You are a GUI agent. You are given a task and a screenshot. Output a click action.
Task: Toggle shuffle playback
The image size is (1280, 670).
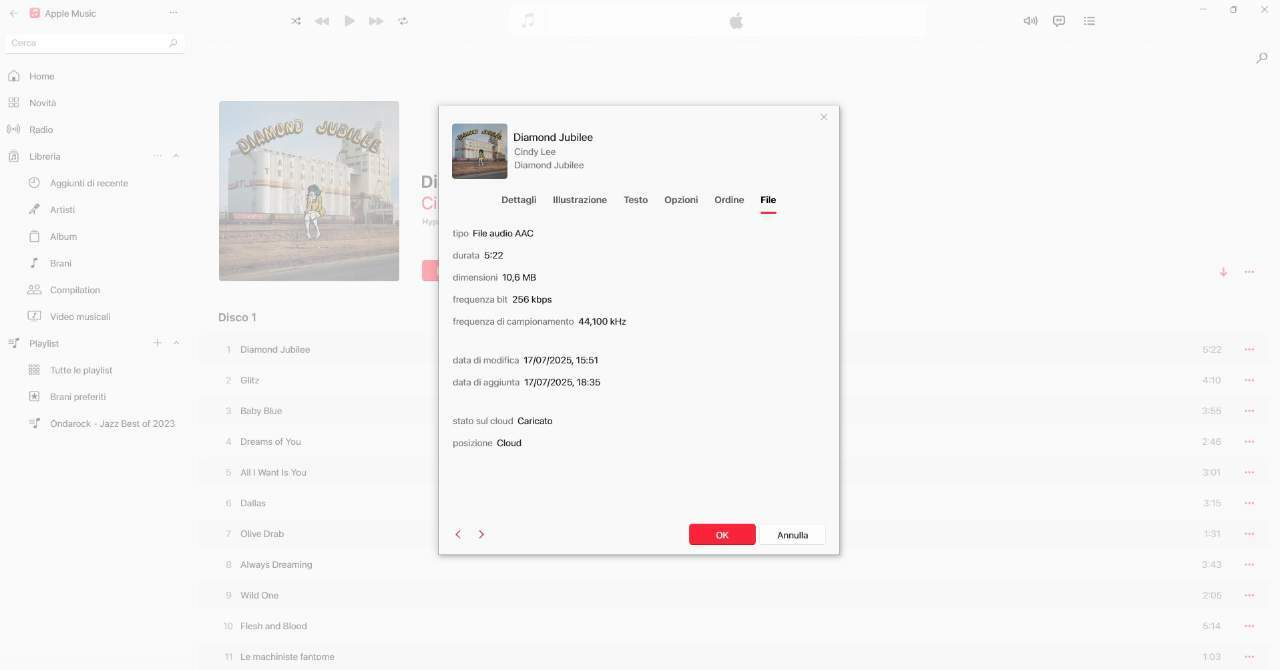pos(296,21)
